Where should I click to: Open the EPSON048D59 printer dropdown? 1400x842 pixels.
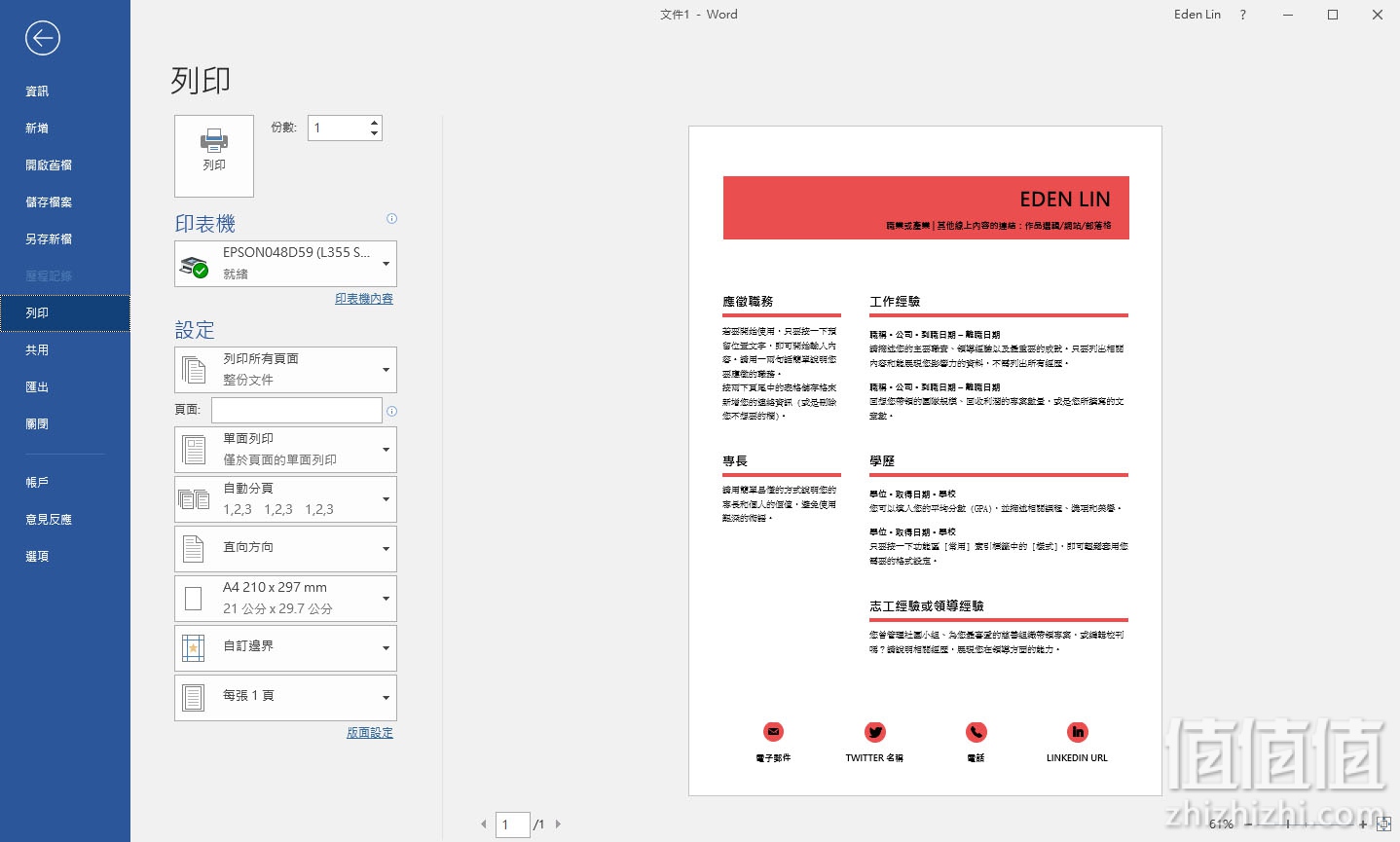pos(285,264)
